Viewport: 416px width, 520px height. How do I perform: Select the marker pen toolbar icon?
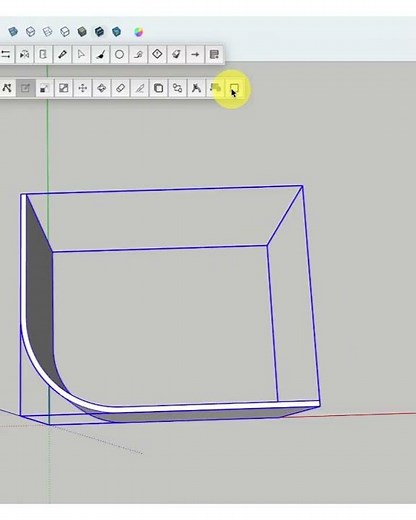tap(62, 54)
